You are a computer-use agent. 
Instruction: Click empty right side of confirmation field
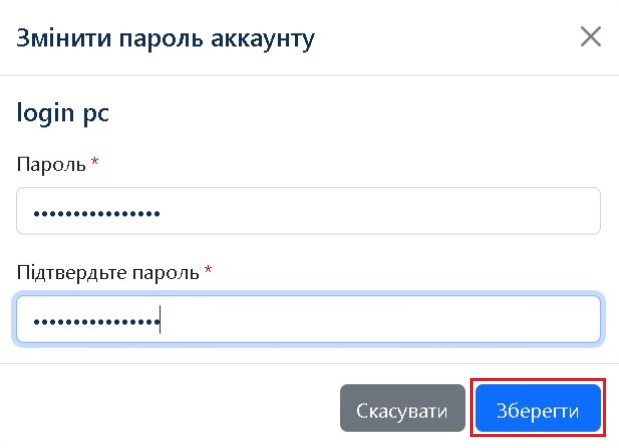[x=450, y=320]
